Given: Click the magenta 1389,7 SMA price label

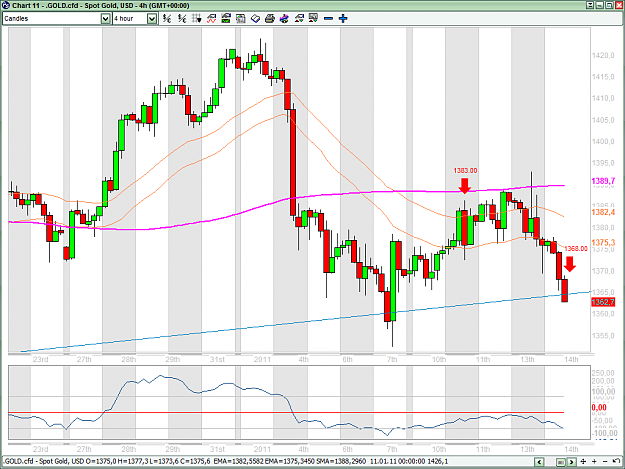Looking at the screenshot, I should point(603,181).
